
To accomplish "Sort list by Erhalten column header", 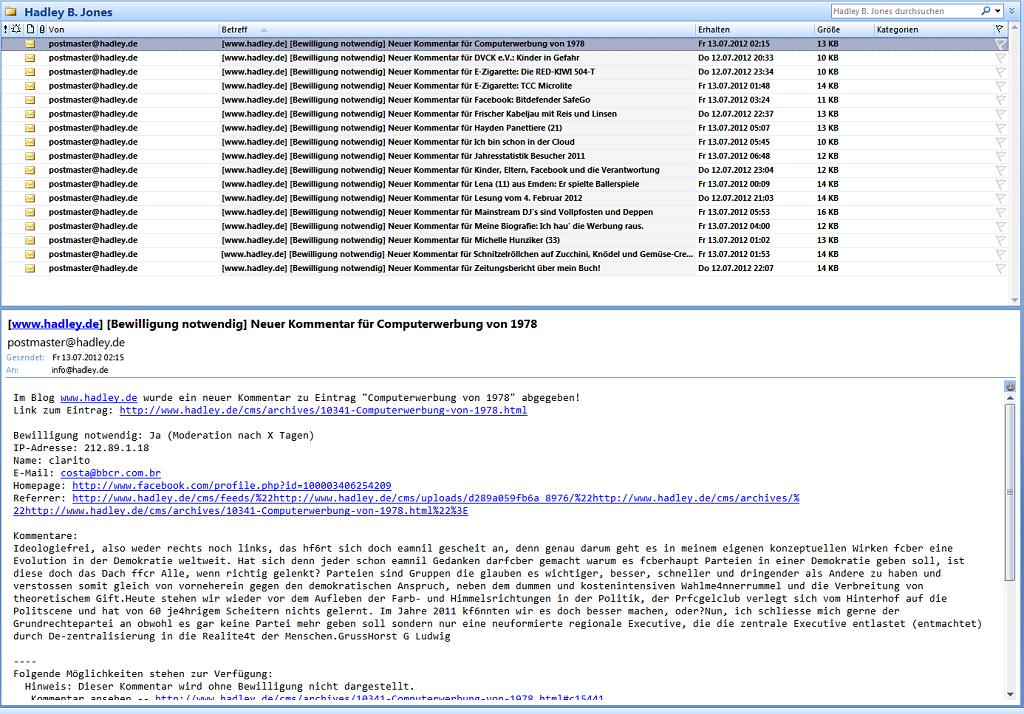I will (x=714, y=30).
